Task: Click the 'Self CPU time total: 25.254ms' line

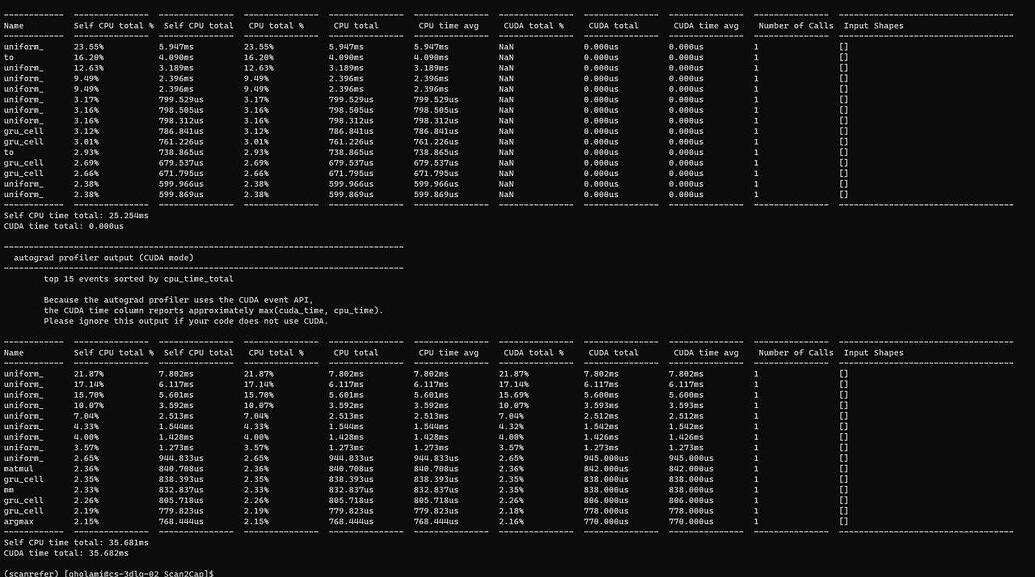Action: pyautogui.click(x=76, y=215)
